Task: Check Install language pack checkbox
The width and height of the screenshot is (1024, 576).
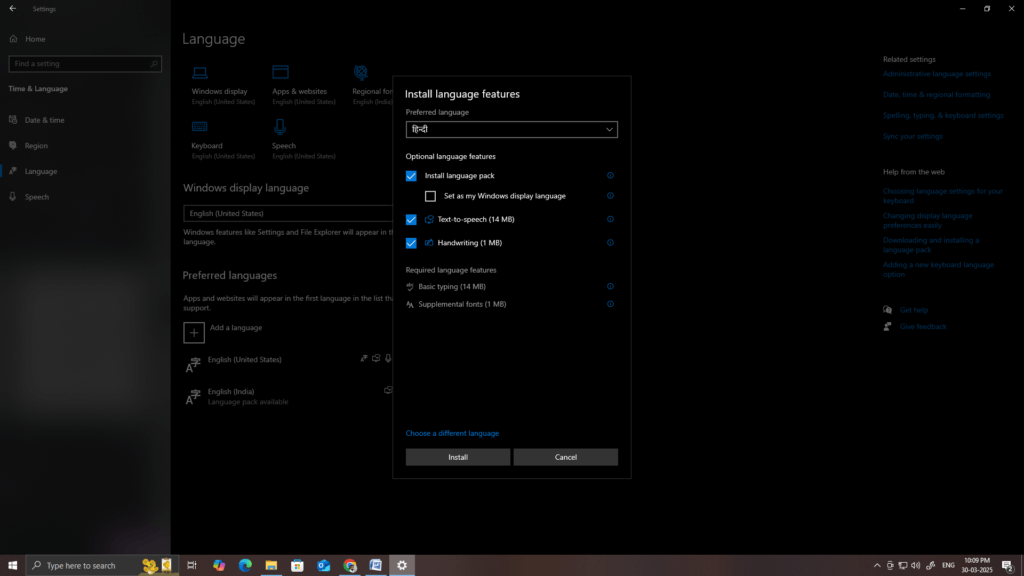Action: point(411,176)
